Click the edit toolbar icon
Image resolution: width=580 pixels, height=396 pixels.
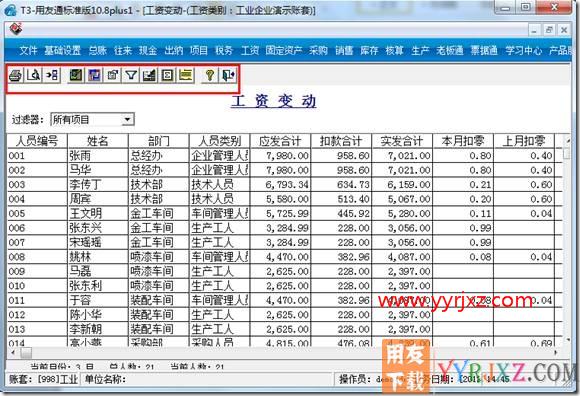click(x=149, y=75)
